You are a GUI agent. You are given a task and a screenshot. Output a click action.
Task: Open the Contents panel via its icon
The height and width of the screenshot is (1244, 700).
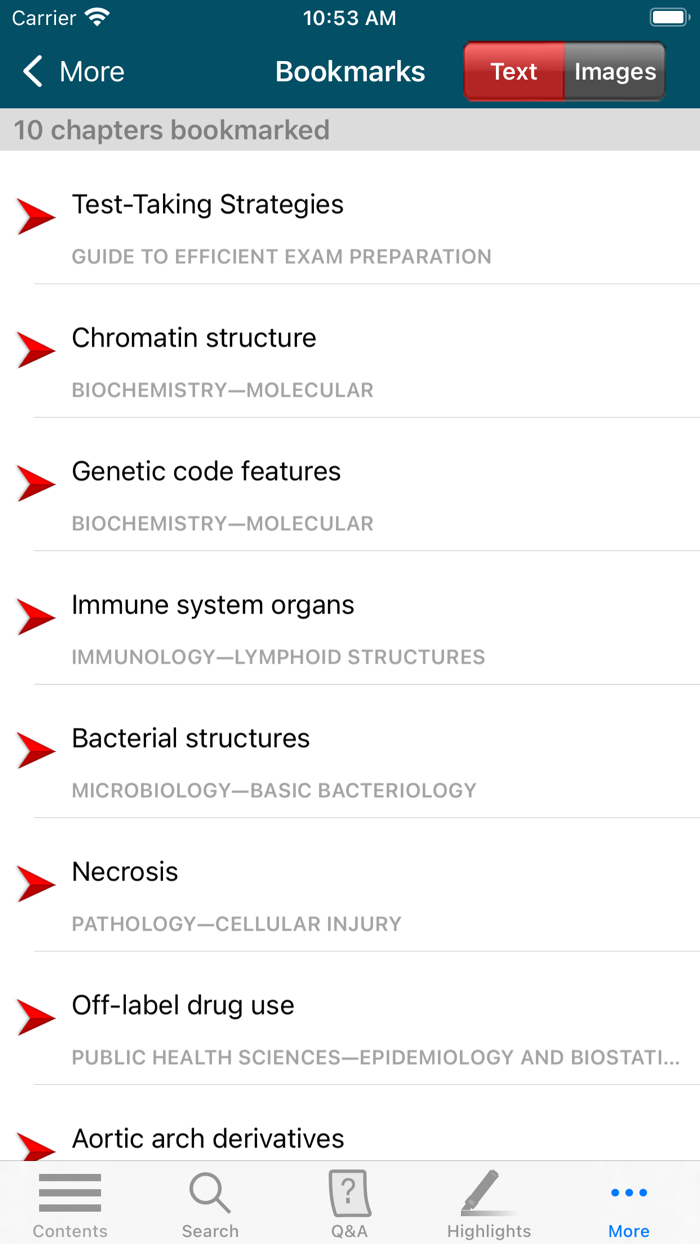[x=69, y=1203]
